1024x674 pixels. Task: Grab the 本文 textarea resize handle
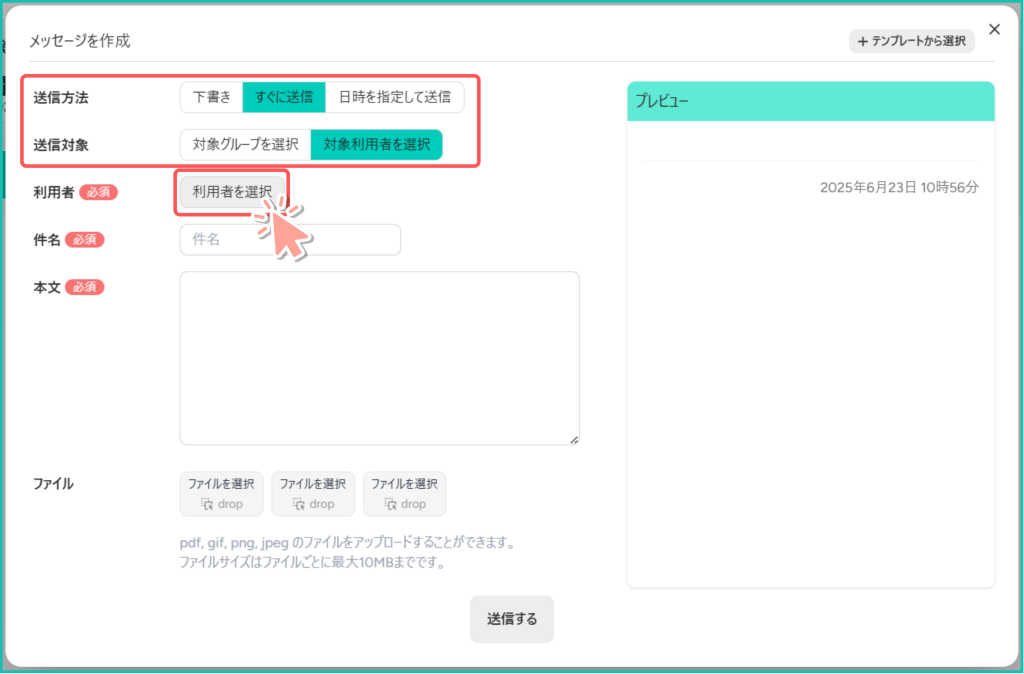[574, 439]
